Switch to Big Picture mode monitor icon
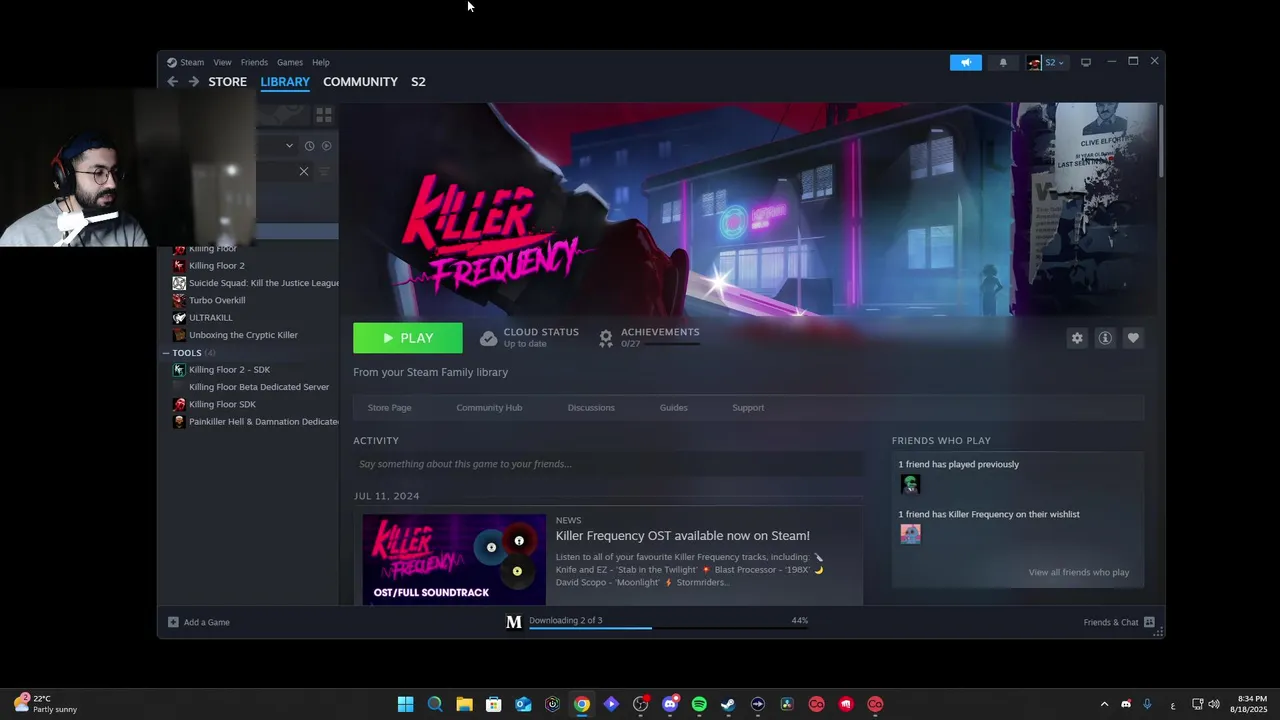The width and height of the screenshot is (1280, 720). 1085,62
